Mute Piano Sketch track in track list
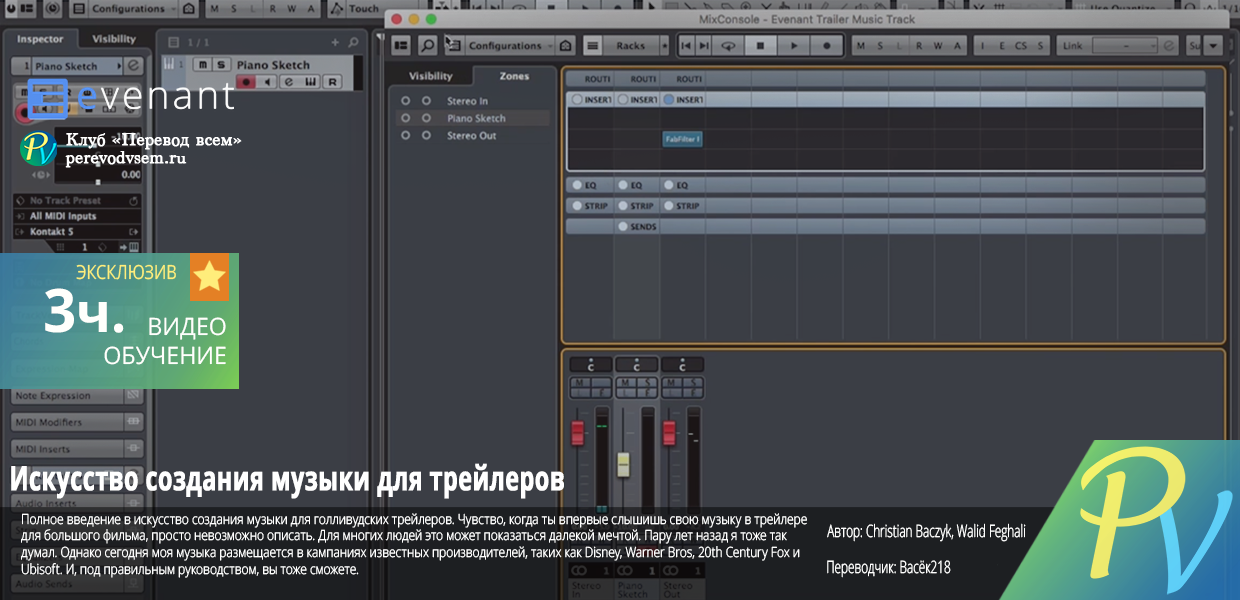Image resolution: width=1240 pixels, height=600 pixels. pos(203,65)
